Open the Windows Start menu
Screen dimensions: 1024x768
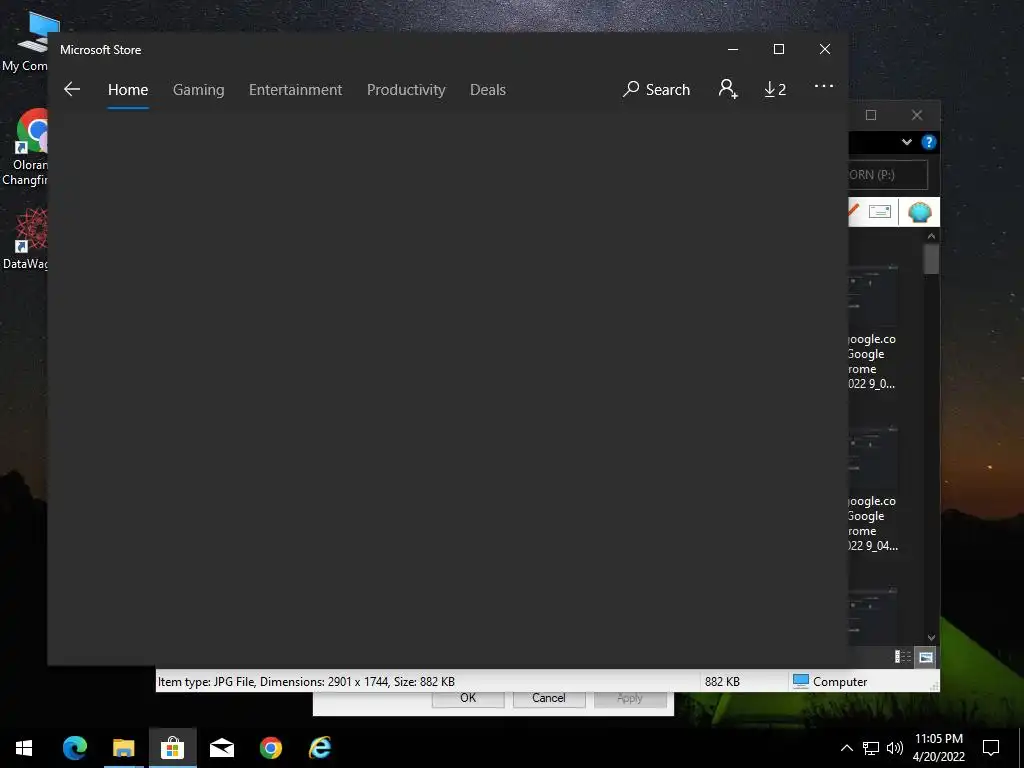pyautogui.click(x=24, y=748)
